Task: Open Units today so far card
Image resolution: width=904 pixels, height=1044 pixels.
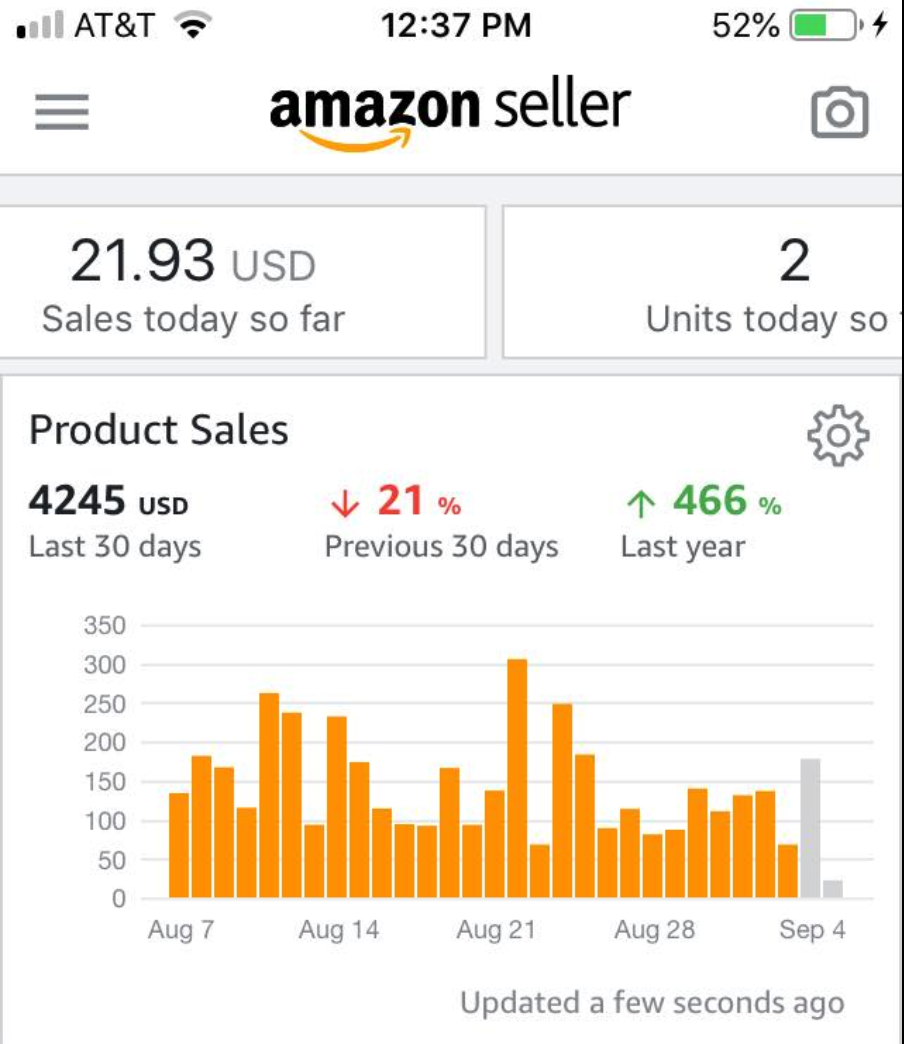Action: [703, 282]
